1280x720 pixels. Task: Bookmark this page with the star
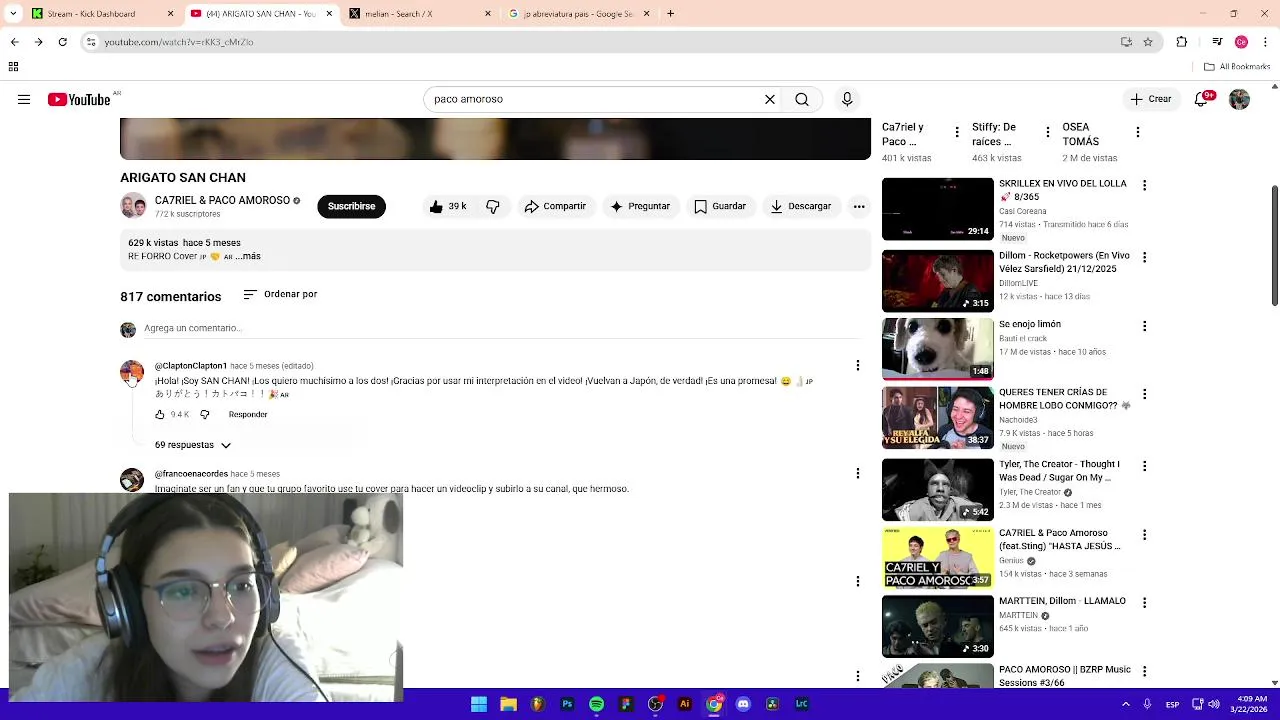[1148, 42]
